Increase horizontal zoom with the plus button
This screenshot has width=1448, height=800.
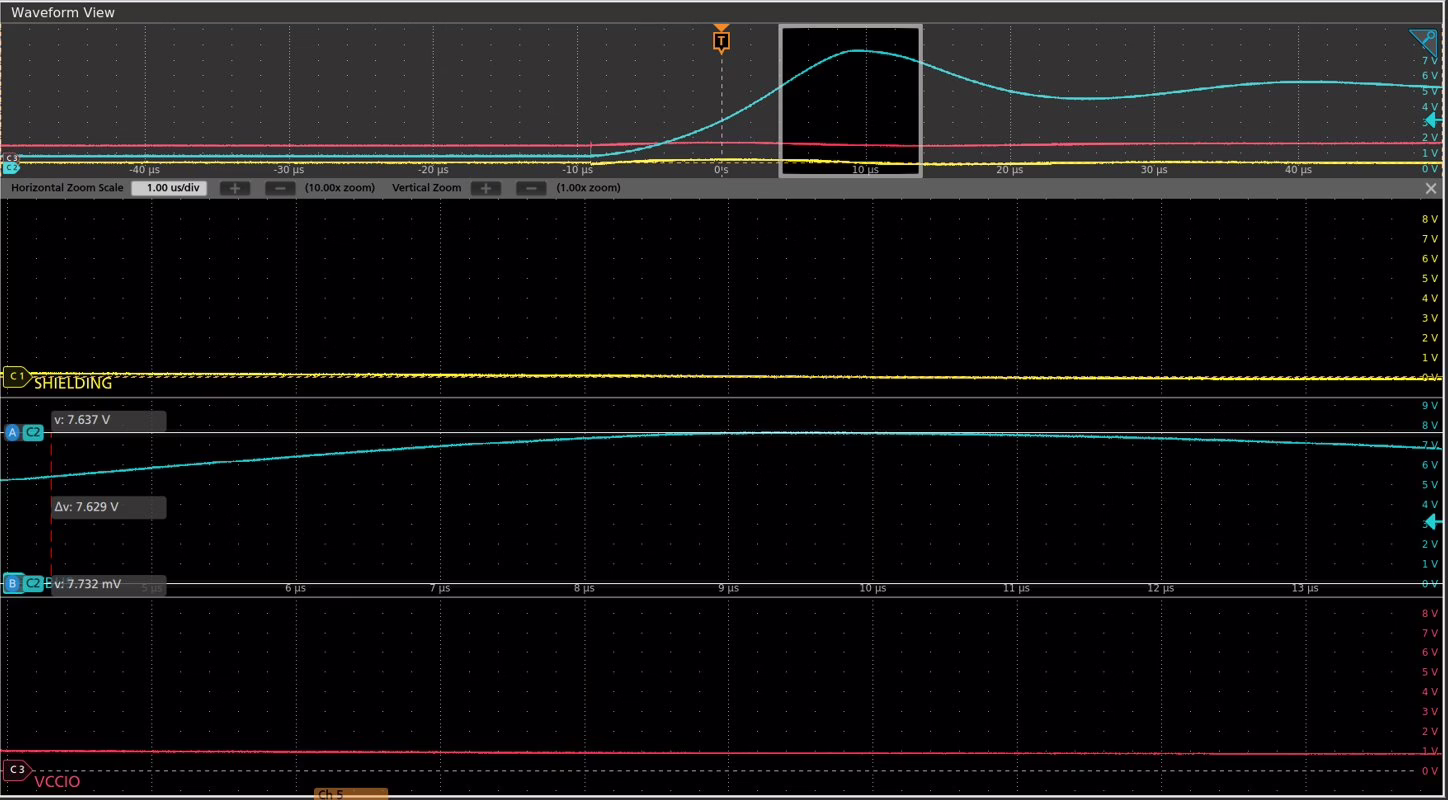[x=235, y=188]
